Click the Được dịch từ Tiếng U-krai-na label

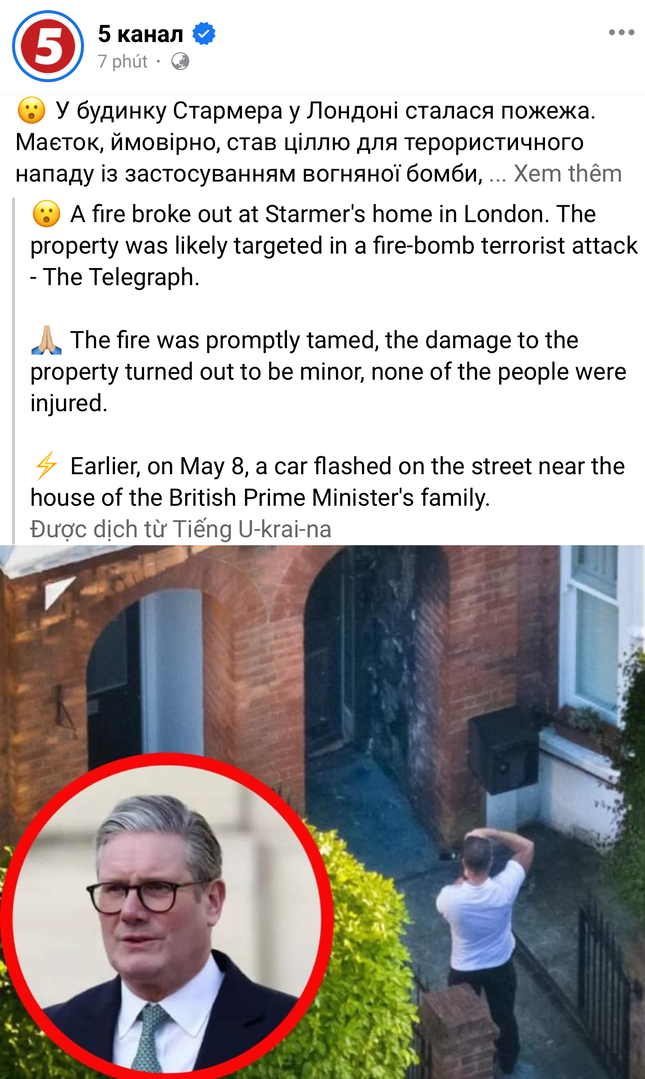point(181,529)
